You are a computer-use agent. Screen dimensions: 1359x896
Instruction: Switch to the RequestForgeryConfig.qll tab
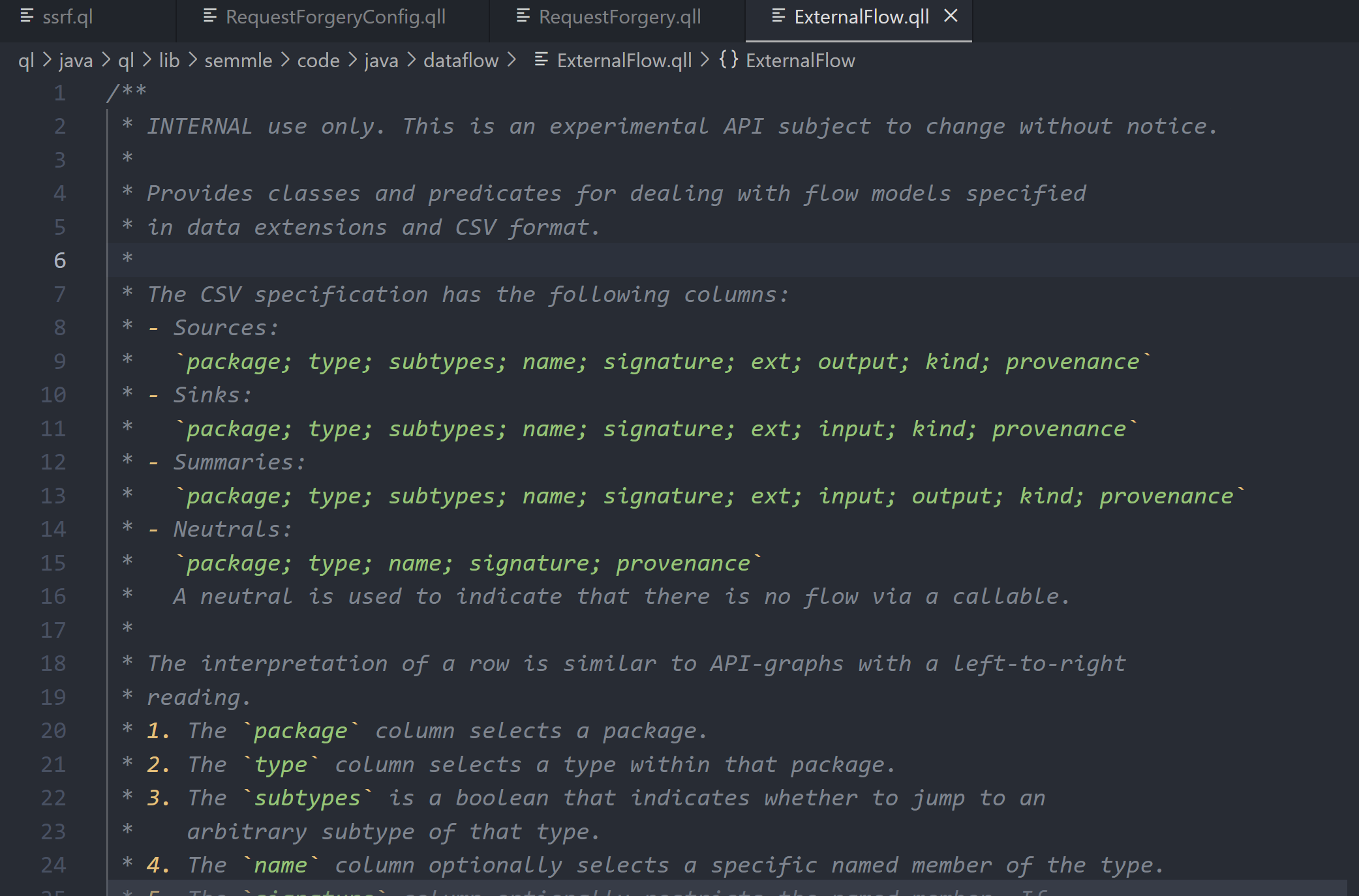coord(335,16)
